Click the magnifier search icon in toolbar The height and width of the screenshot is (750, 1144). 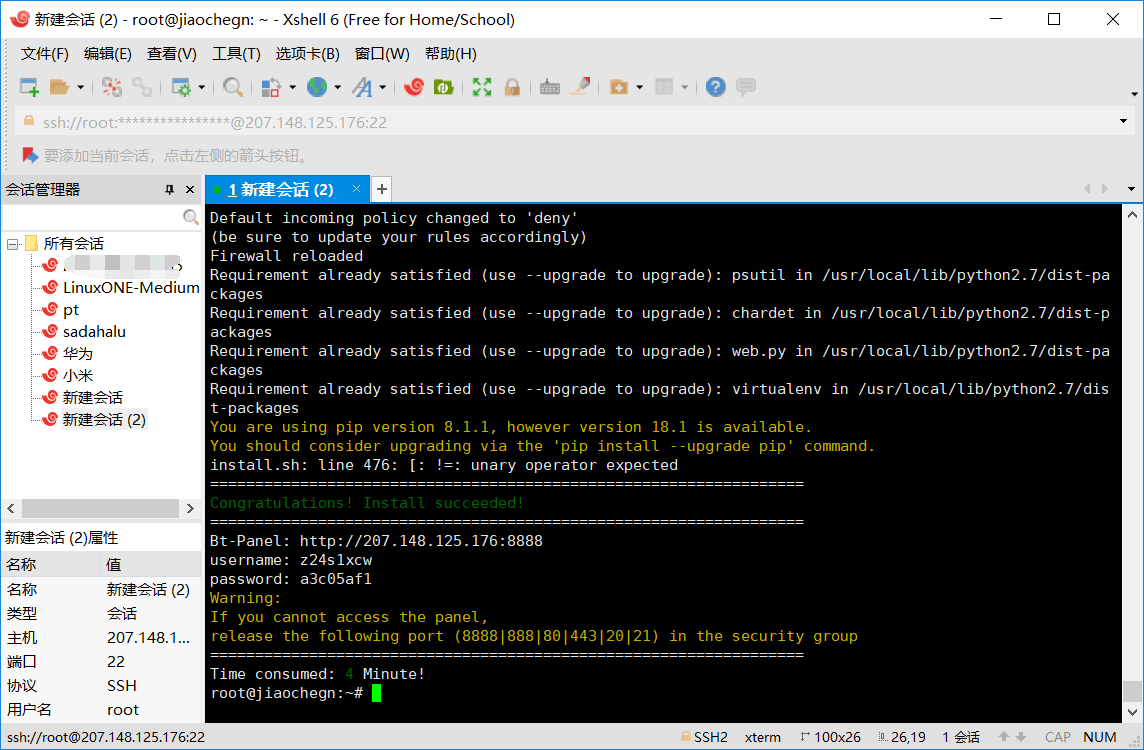pyautogui.click(x=232, y=87)
